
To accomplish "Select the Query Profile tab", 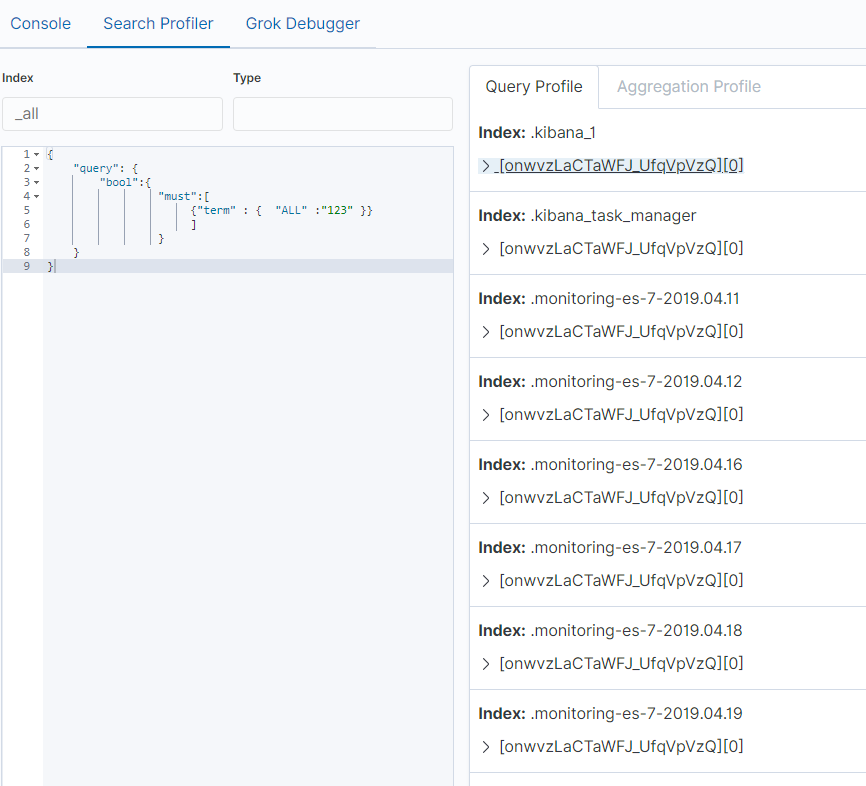I will point(534,87).
